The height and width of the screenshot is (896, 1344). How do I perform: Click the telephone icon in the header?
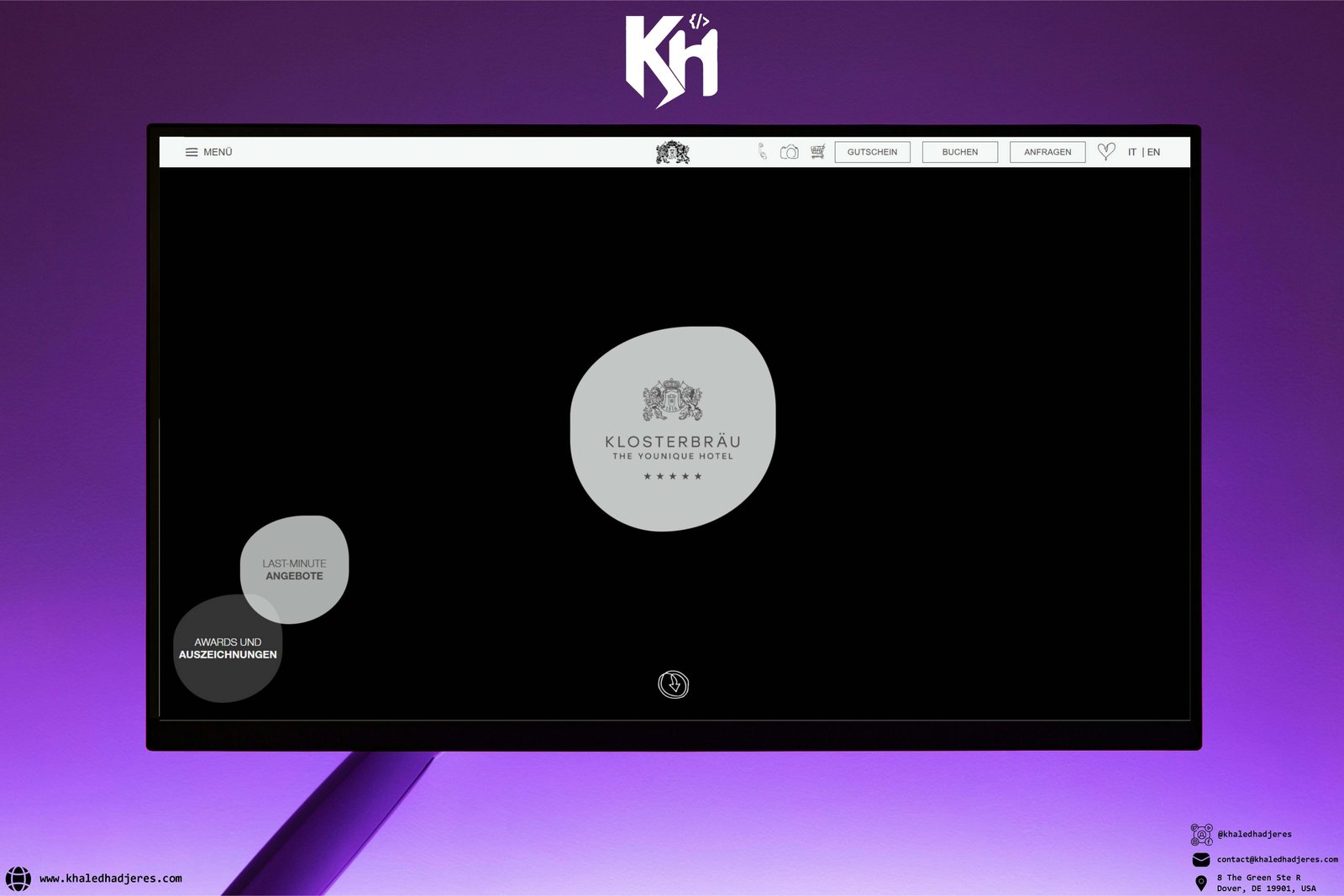point(762,152)
